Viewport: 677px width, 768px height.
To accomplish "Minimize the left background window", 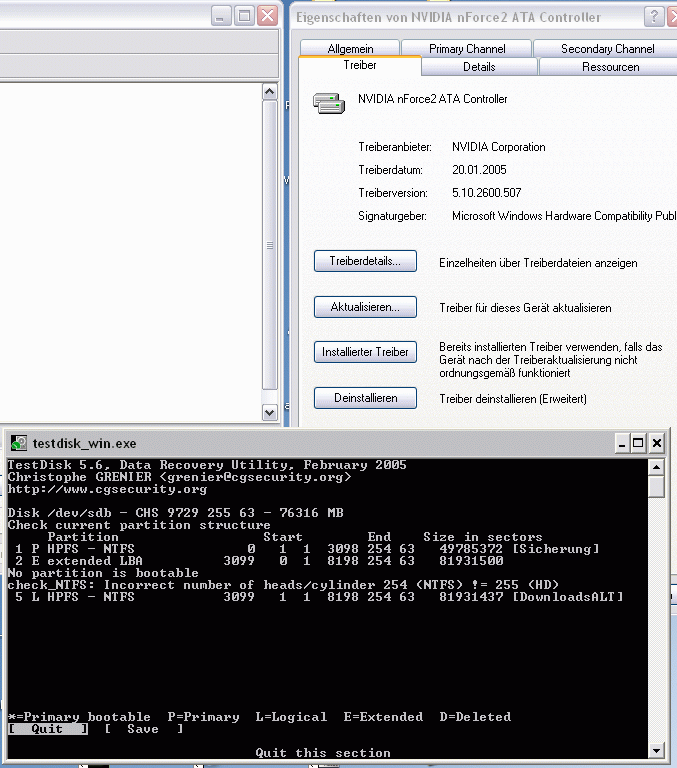I will pos(221,16).
